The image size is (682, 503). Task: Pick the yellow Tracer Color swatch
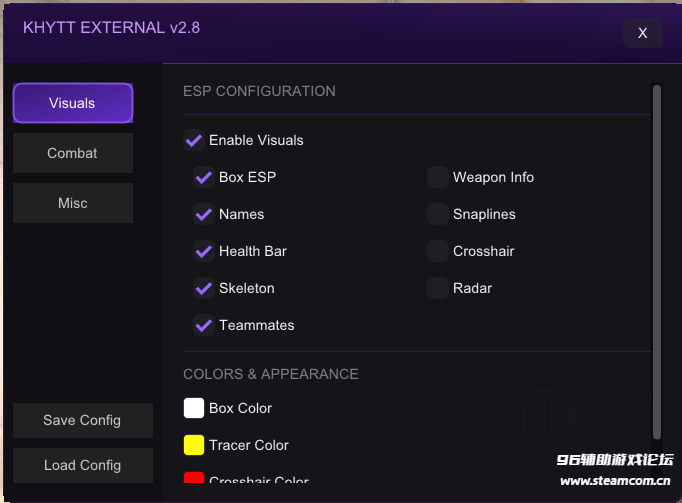pos(194,445)
